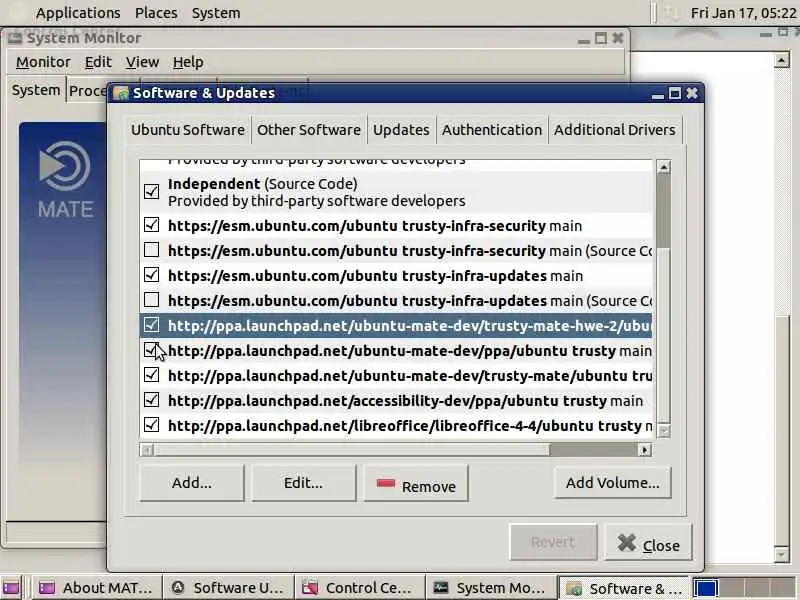
Task: Switch to About MATE taskbar window
Action: pos(96,588)
